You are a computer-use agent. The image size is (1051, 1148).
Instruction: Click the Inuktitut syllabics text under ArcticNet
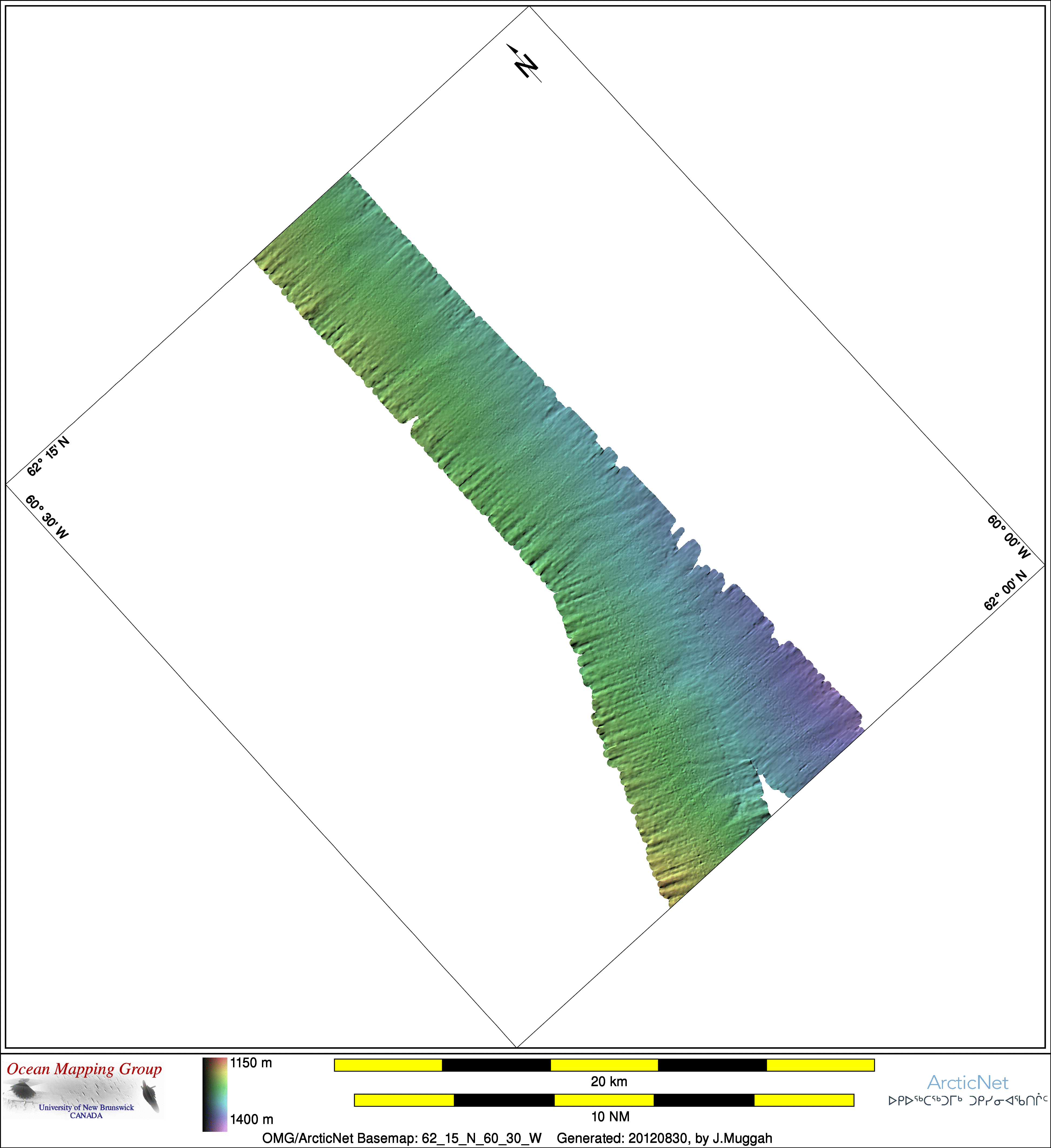(x=968, y=1100)
